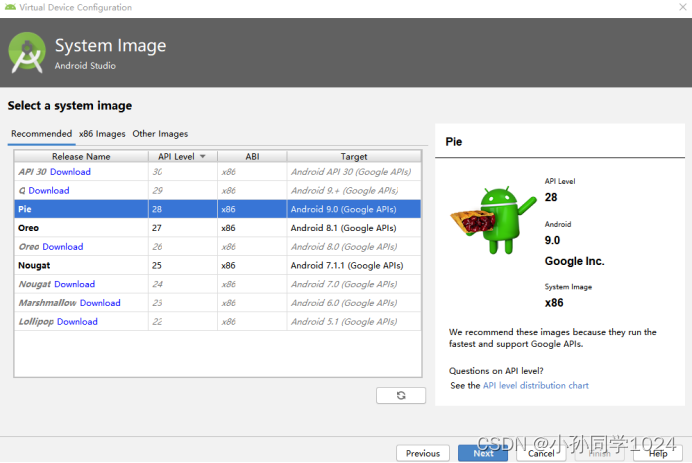This screenshot has height=463, width=692.
Task: Click the Next button
Action: point(483,453)
